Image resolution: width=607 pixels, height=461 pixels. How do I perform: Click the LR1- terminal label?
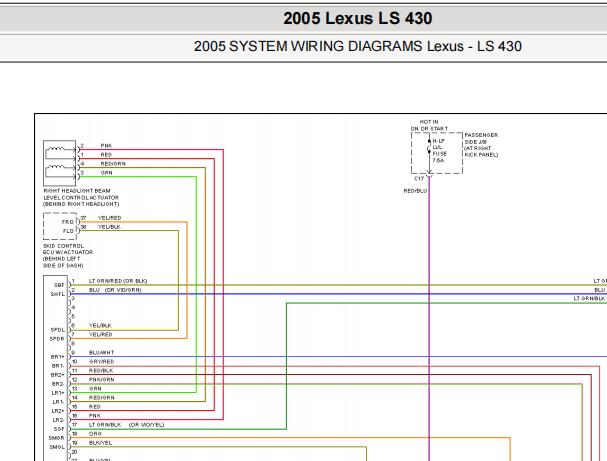pyautogui.click(x=58, y=402)
